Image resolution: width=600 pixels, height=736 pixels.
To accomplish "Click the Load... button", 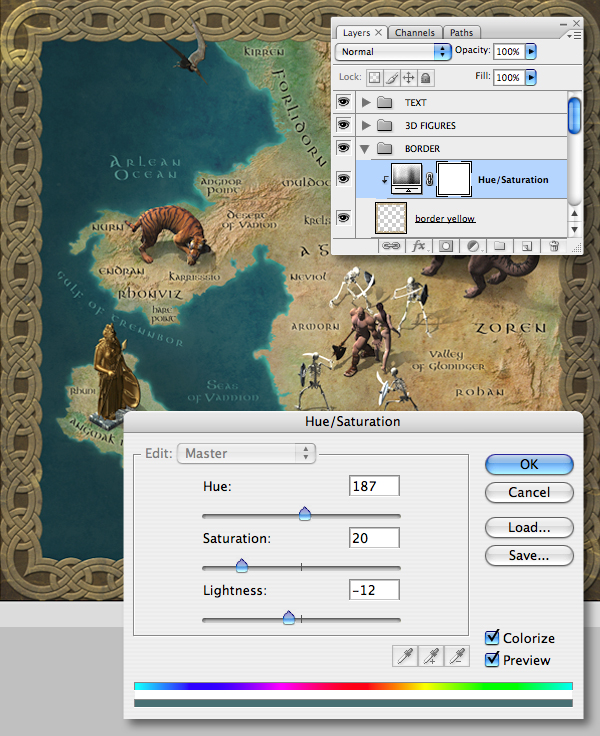I will pyautogui.click(x=529, y=528).
